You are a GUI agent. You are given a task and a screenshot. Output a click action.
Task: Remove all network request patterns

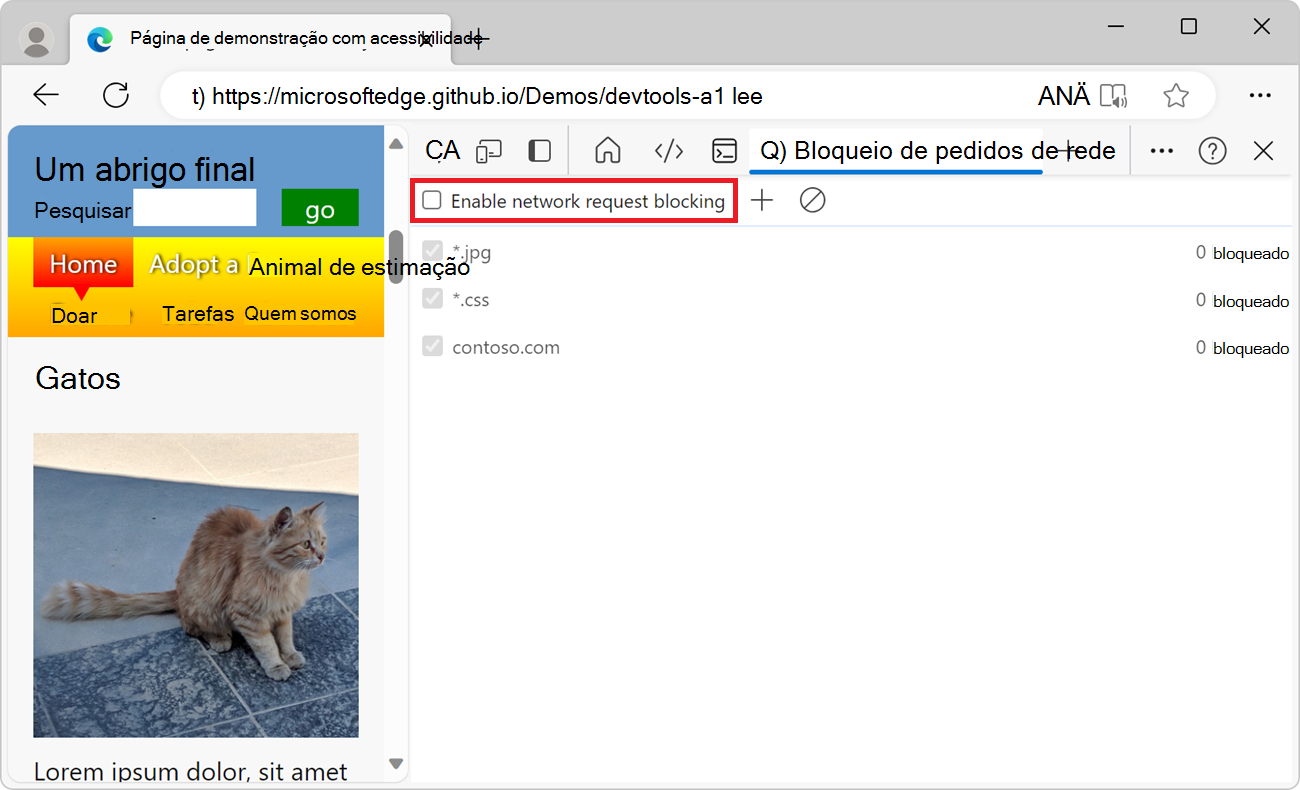coord(812,200)
